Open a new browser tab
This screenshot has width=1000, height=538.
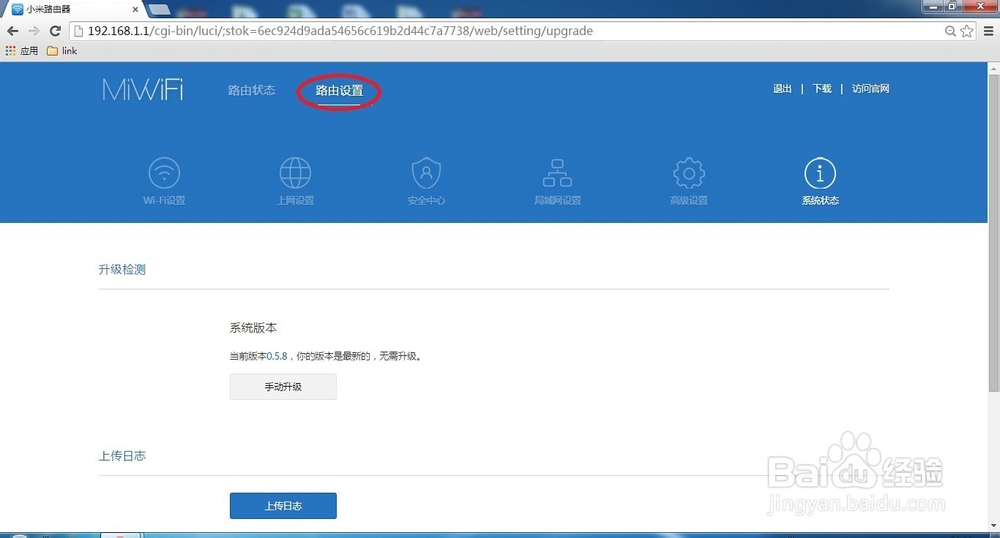click(x=159, y=9)
